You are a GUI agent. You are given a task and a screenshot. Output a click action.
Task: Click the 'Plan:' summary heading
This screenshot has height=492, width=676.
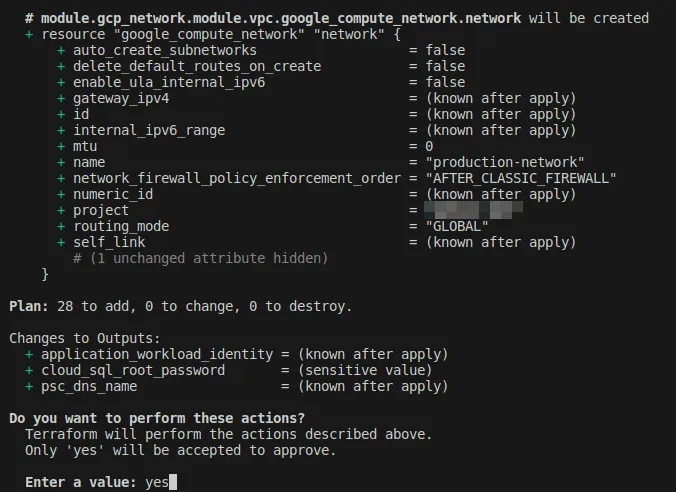[29, 306]
